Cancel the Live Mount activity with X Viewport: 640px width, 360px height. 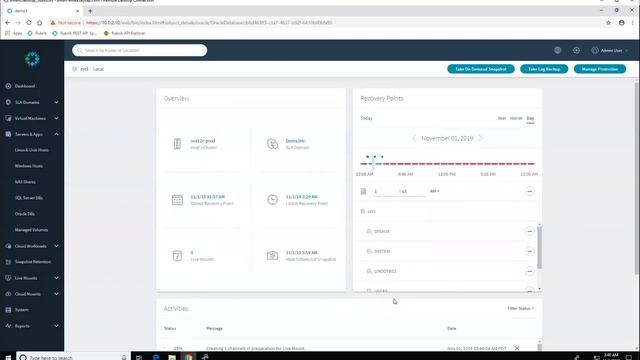517,348
